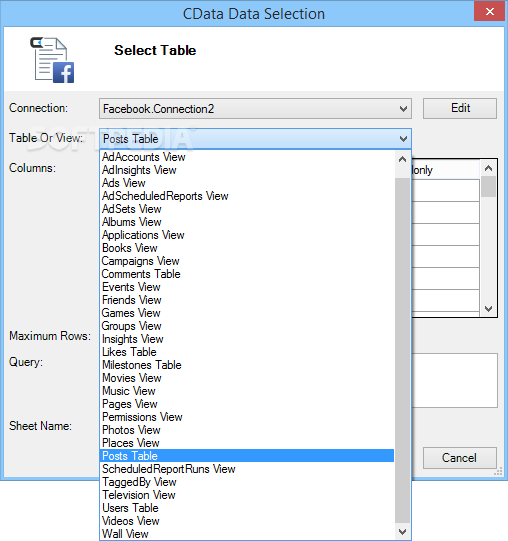Viewport: 508px width, 541px height.
Task: Pick Likes Table entry
Action: 247,352
